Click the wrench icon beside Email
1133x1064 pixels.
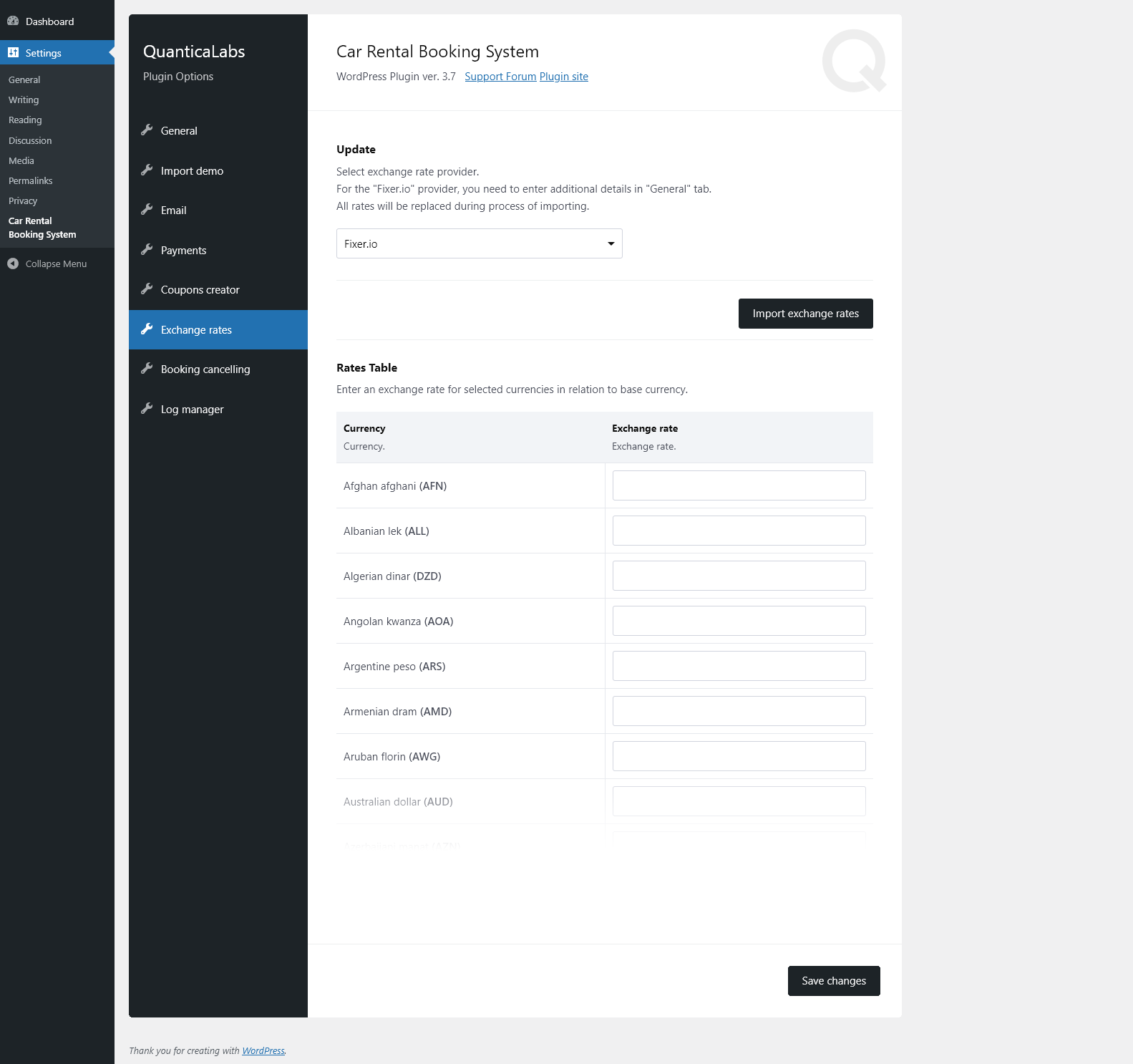tap(147, 209)
